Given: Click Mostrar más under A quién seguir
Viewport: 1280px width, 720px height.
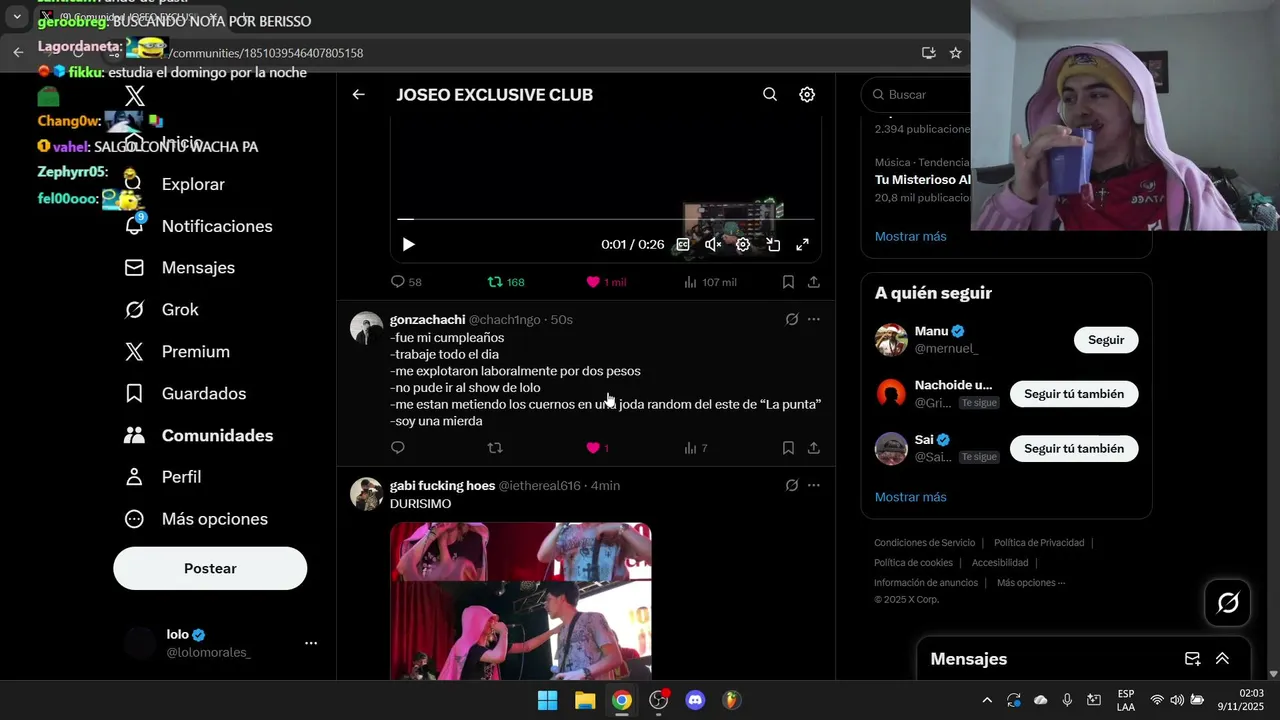Looking at the screenshot, I should 910,497.
